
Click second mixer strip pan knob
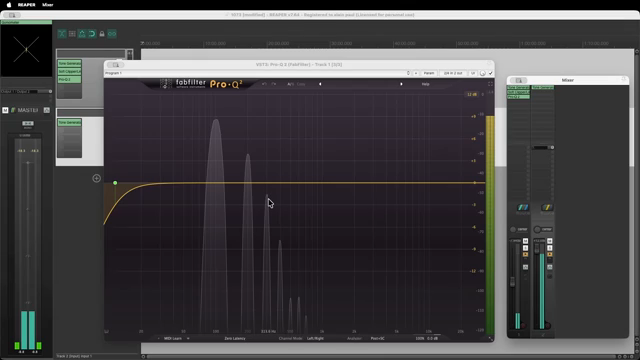537,229
